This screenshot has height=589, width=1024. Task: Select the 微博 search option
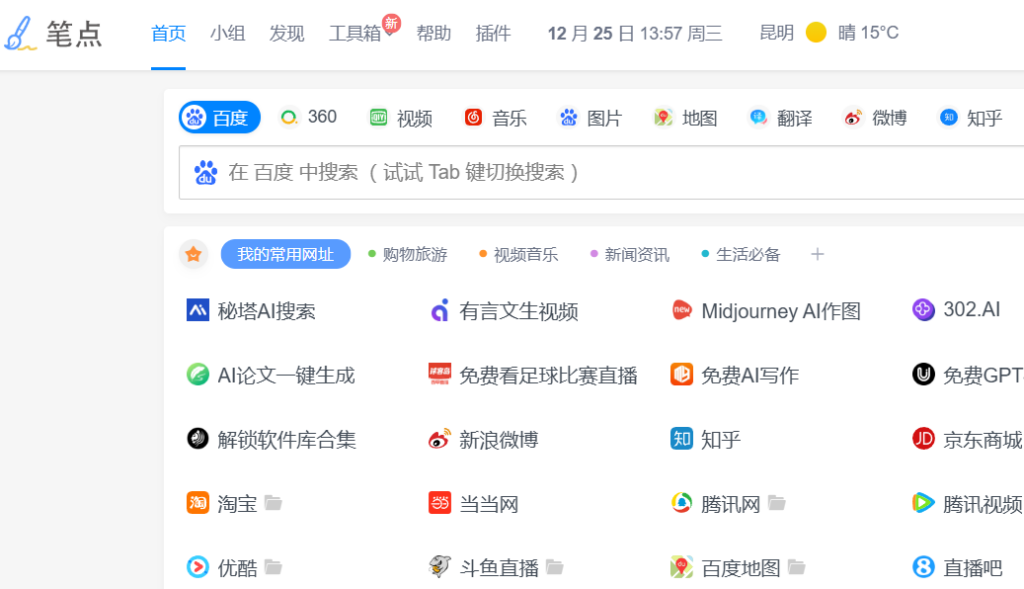point(875,118)
